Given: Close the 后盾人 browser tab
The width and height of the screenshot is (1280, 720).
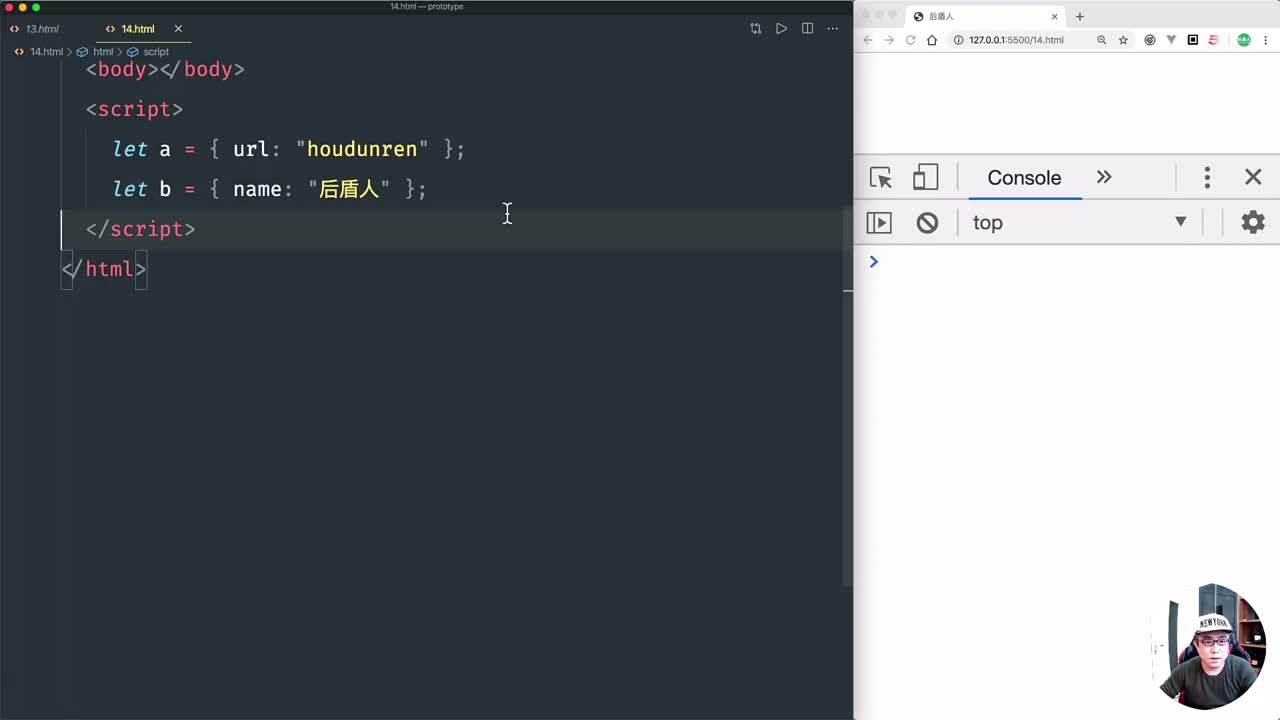Looking at the screenshot, I should point(1054,16).
